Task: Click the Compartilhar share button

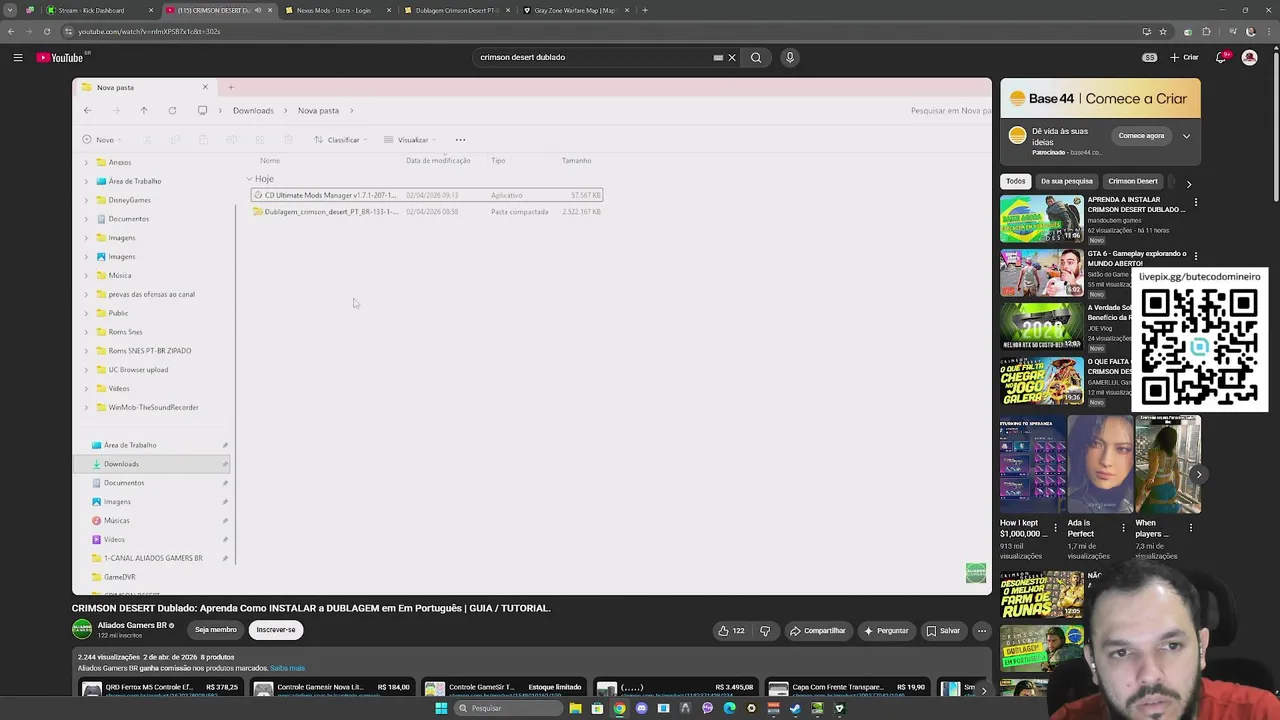Action: click(817, 631)
